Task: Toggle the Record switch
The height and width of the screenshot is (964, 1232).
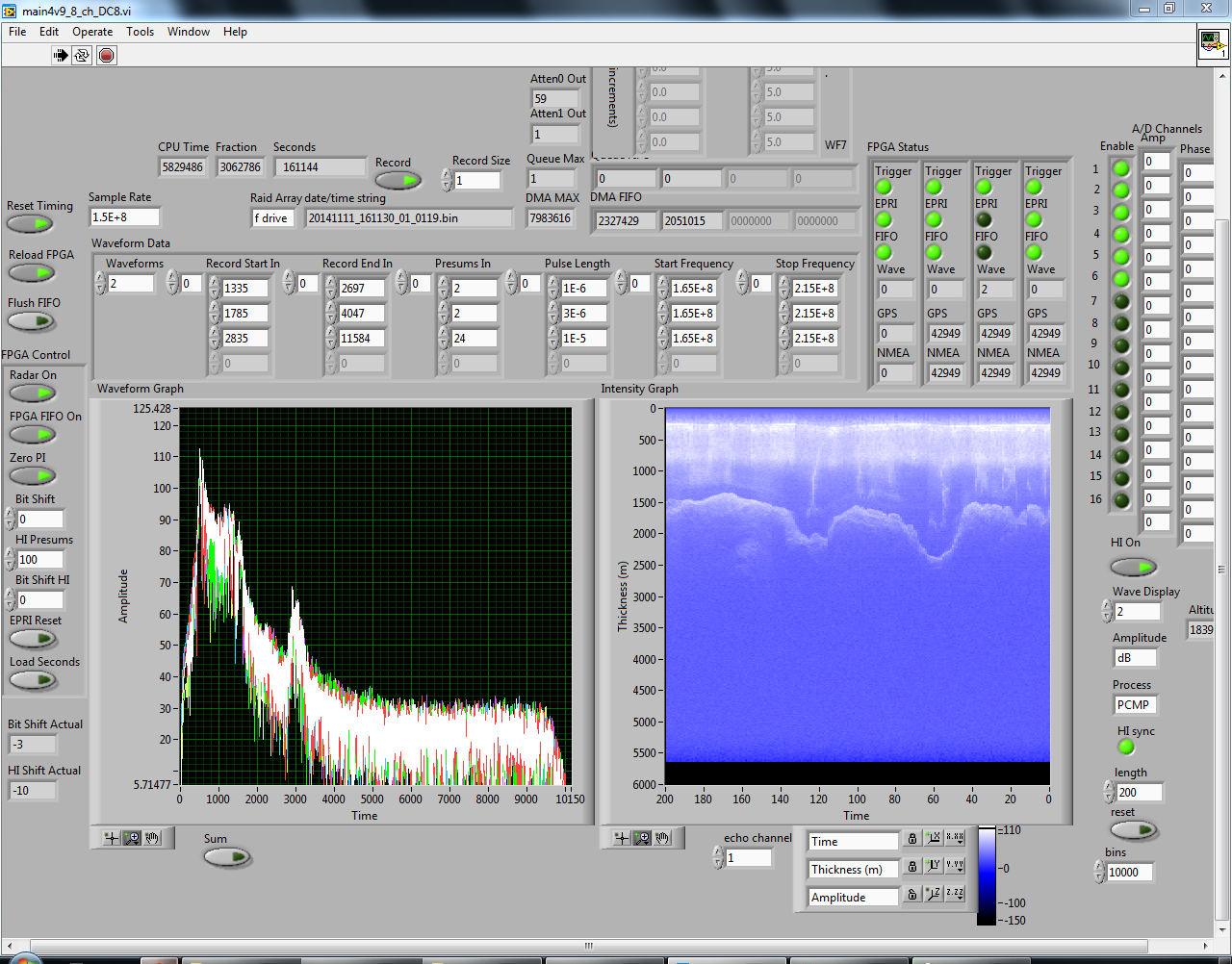Action: click(398, 181)
